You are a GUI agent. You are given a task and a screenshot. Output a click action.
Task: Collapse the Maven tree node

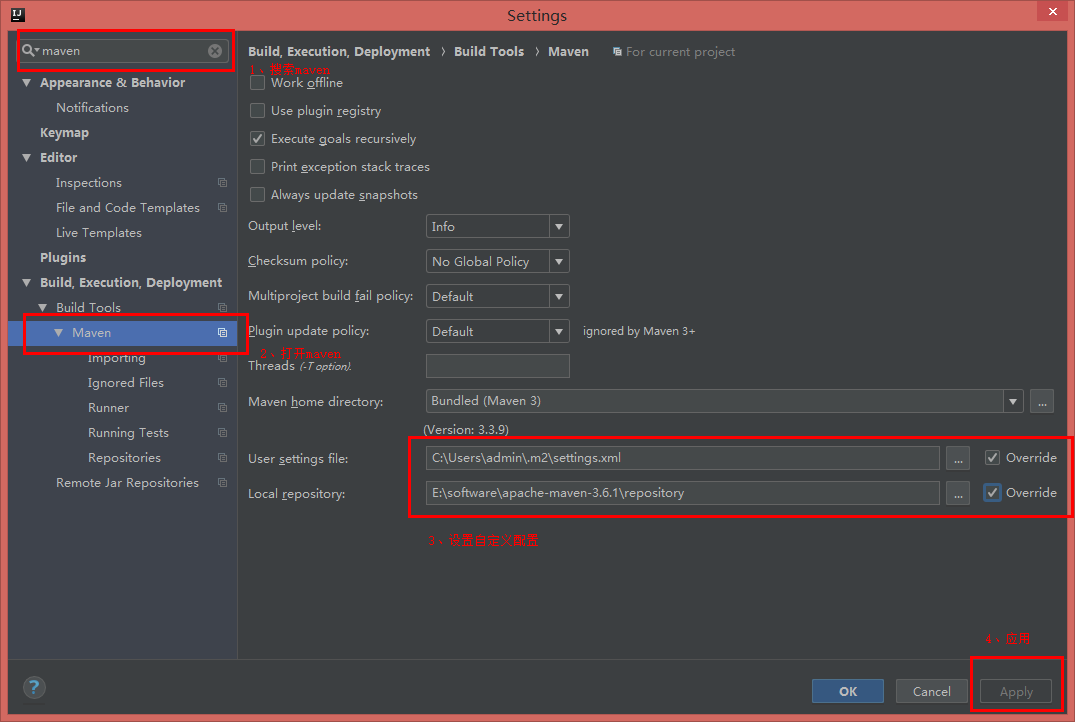58,333
